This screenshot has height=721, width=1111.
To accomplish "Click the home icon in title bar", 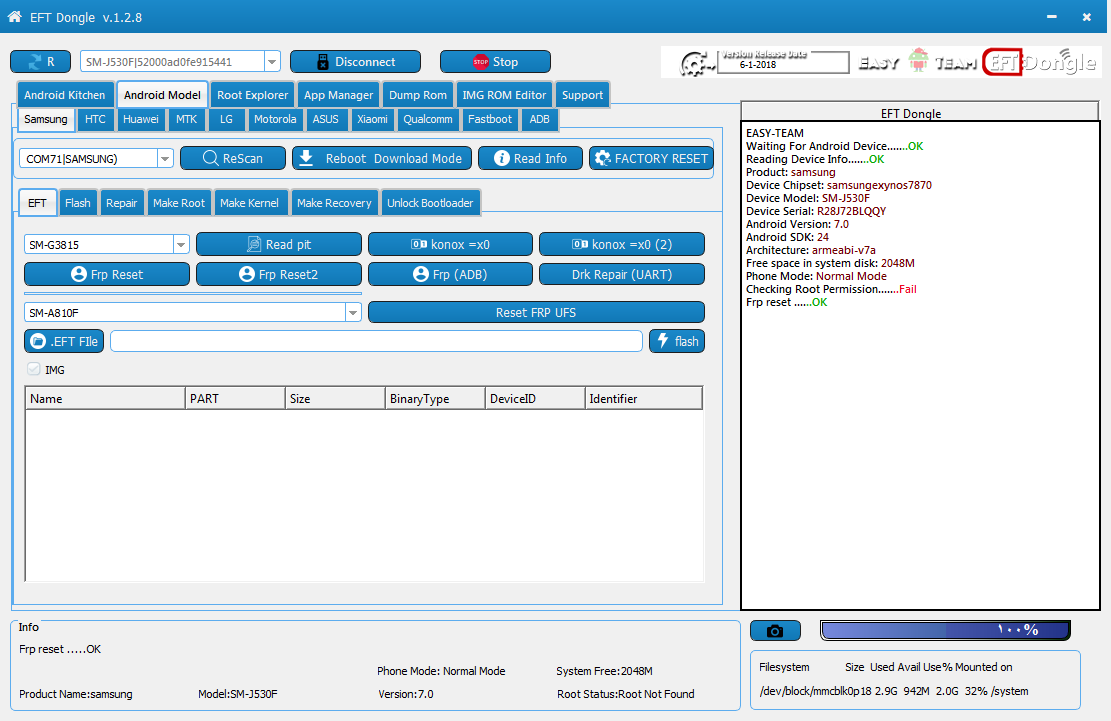I will [14, 16].
